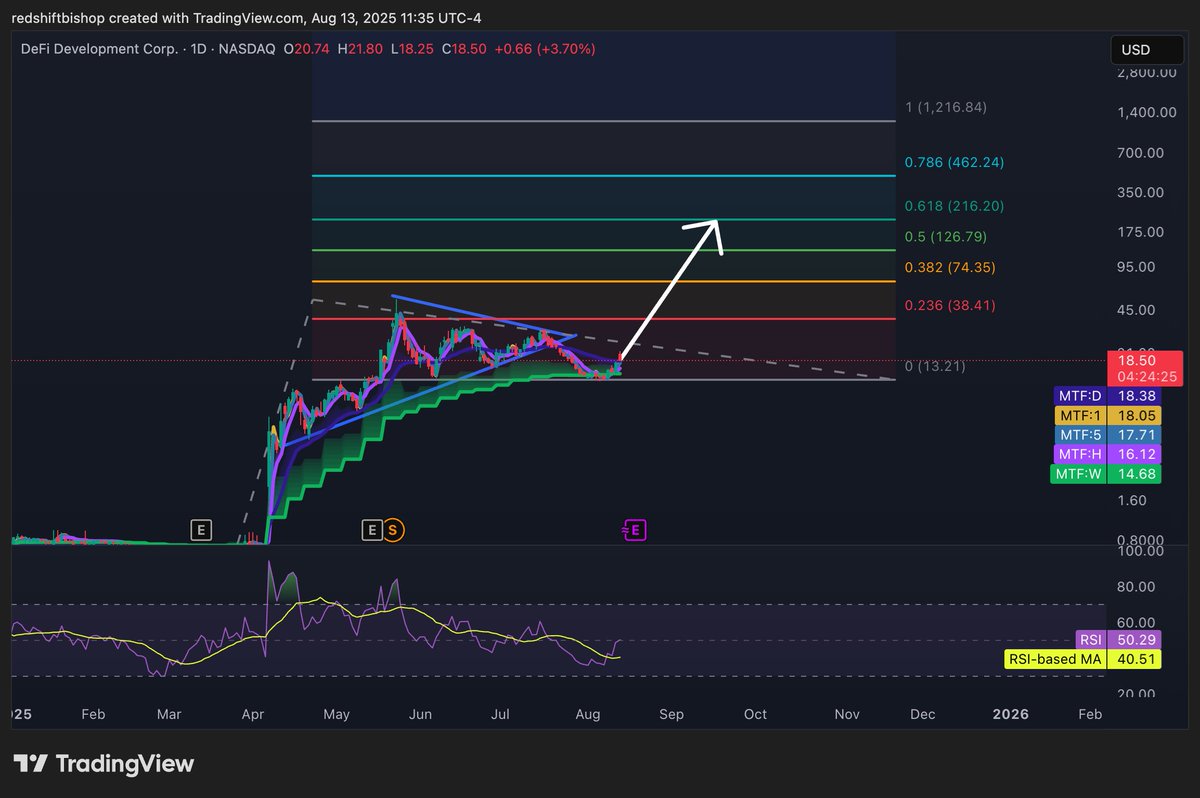Click the MTF:W 14.68 price label

point(1106,474)
